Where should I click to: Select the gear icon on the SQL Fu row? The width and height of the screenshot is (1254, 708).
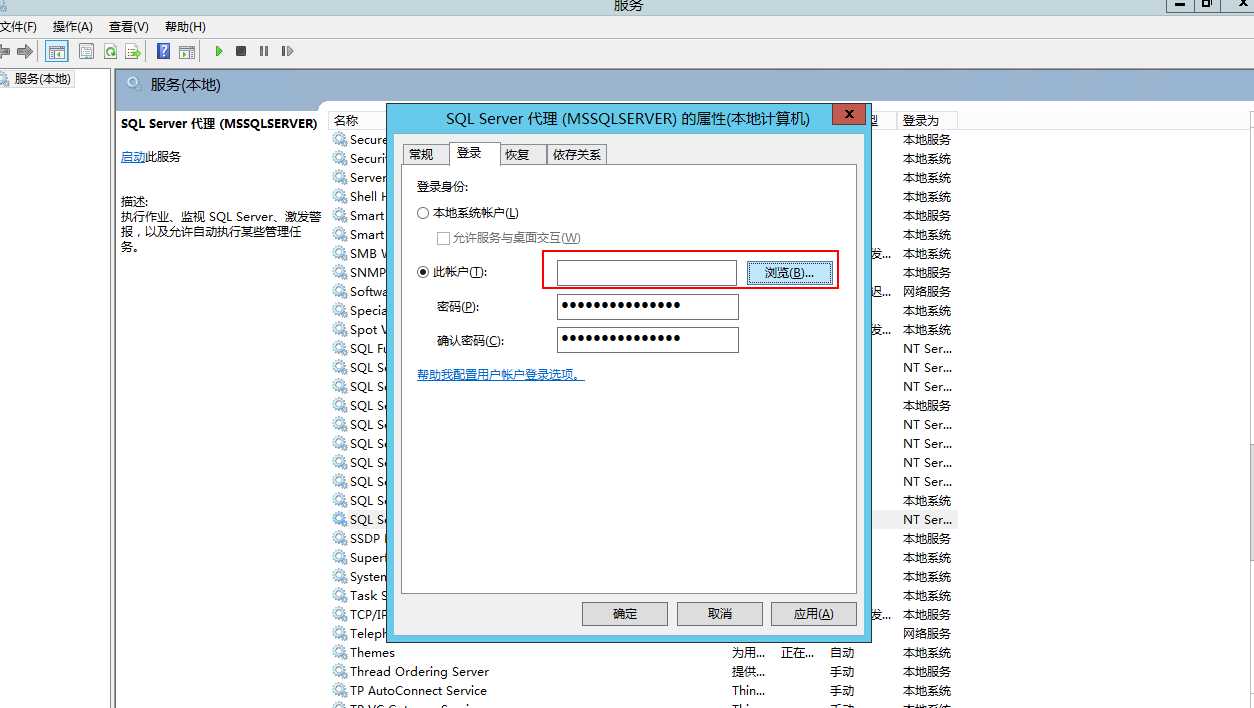click(x=340, y=349)
